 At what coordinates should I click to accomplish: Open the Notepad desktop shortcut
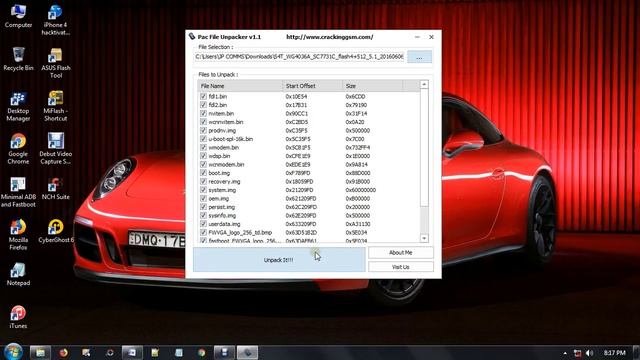pos(18,274)
